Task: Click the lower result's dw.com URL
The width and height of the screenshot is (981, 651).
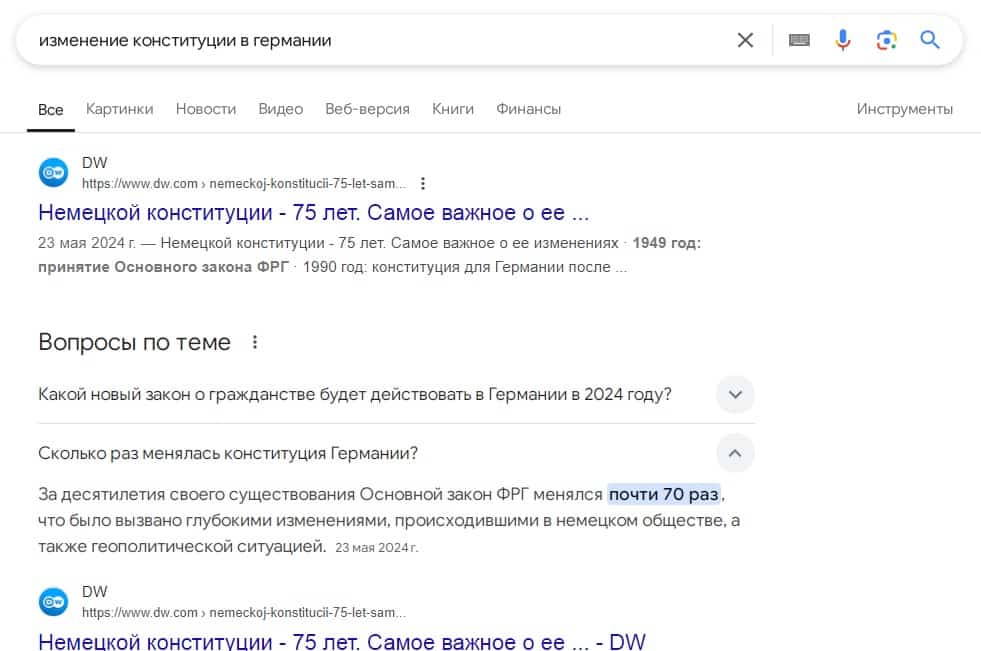Action: coord(244,612)
